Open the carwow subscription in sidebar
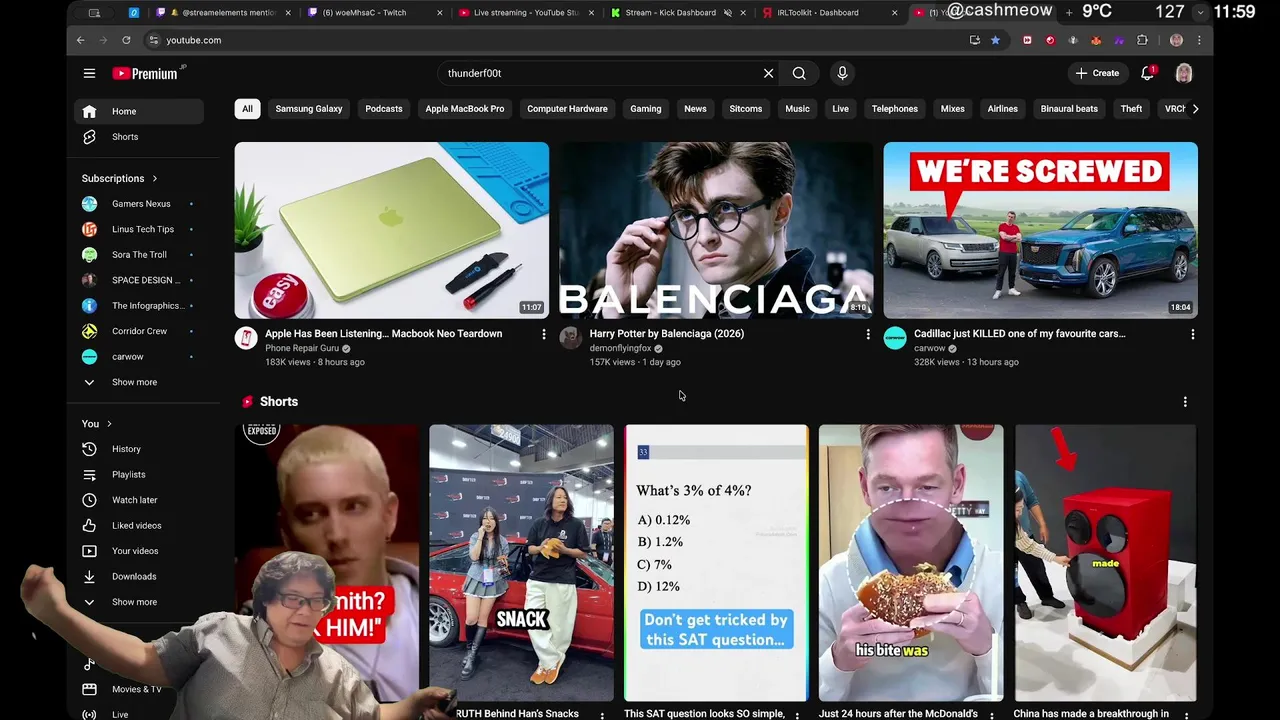 click(x=139, y=357)
